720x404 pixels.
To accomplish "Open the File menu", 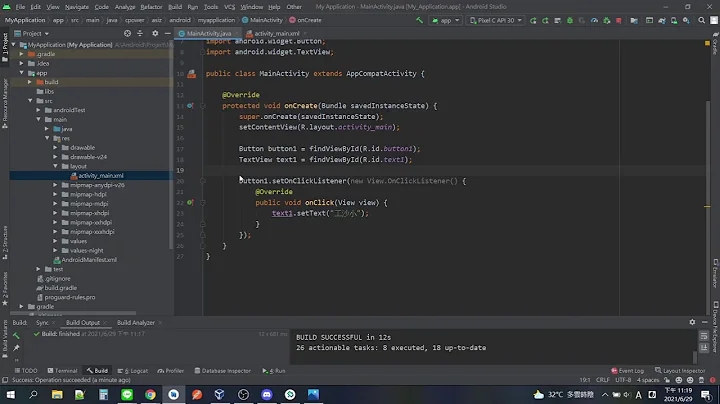I will [20, 7].
